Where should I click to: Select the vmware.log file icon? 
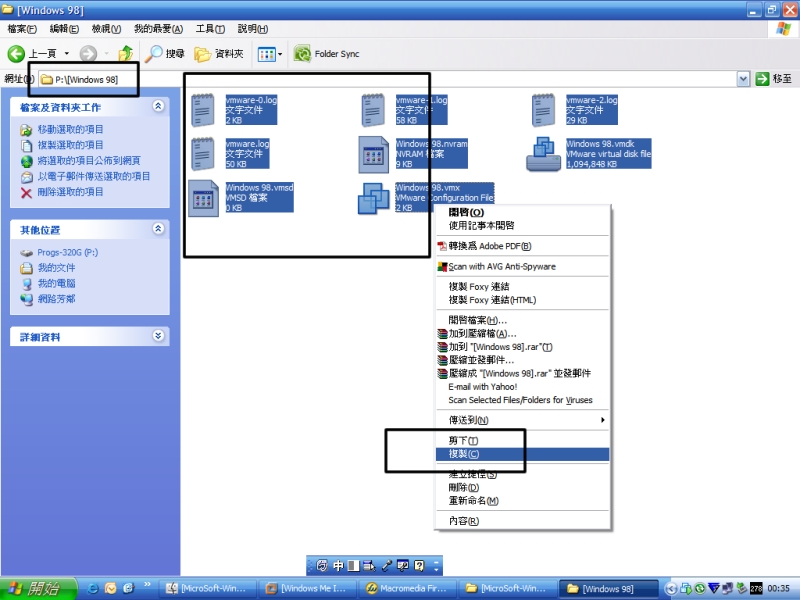pyautogui.click(x=203, y=154)
